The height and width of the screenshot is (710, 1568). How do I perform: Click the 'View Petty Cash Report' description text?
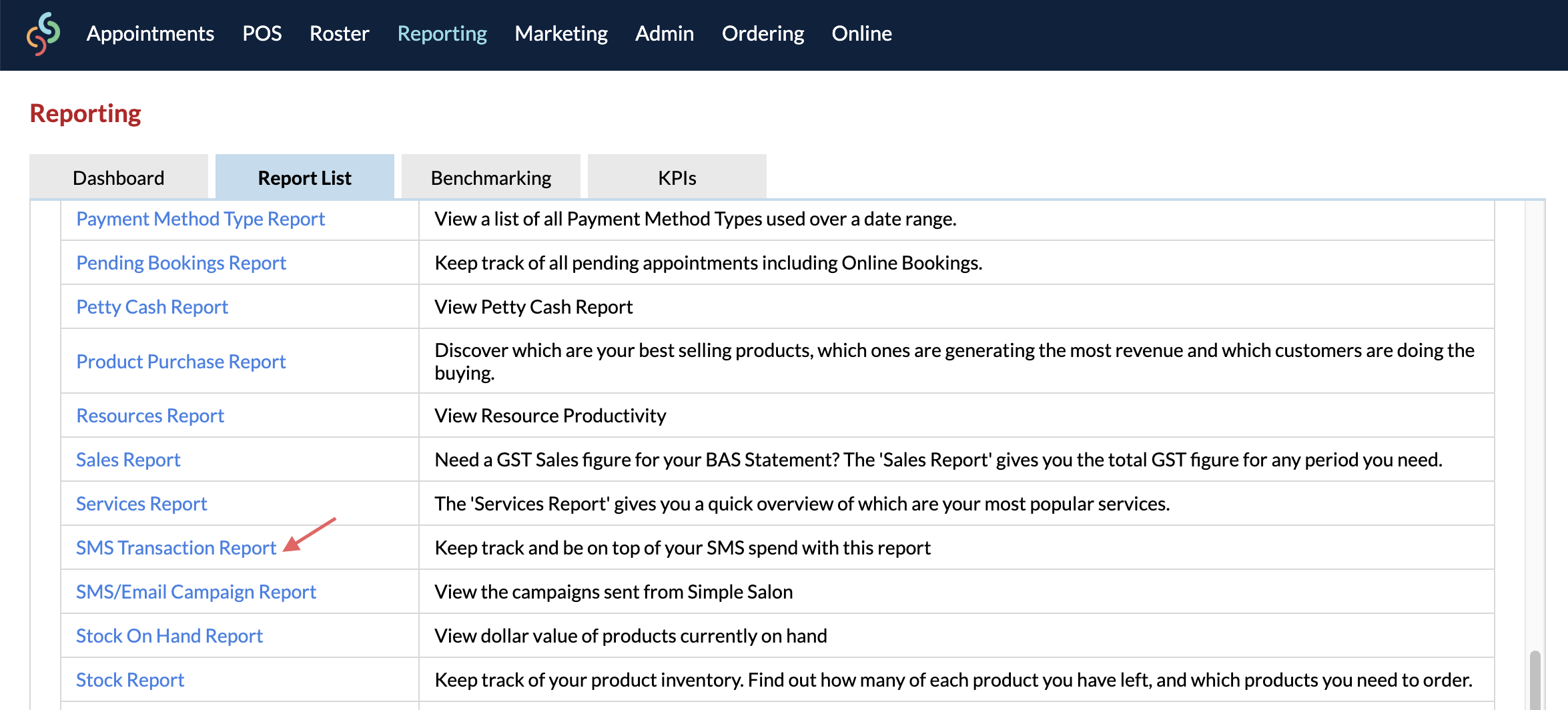click(534, 307)
